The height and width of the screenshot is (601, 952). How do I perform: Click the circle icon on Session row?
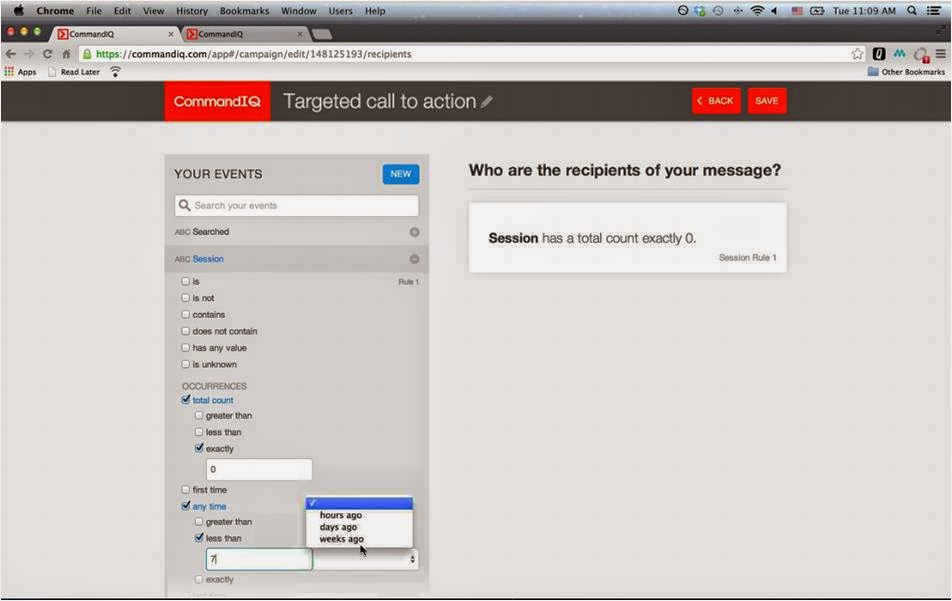pos(414,259)
